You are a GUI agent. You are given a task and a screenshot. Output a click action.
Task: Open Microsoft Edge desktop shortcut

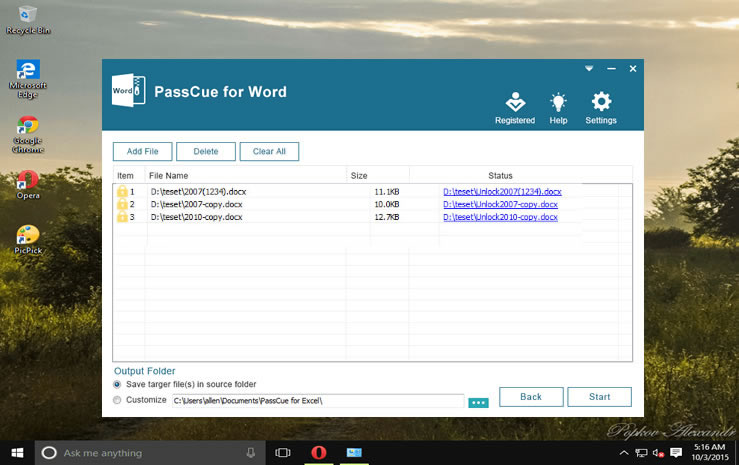point(28,79)
